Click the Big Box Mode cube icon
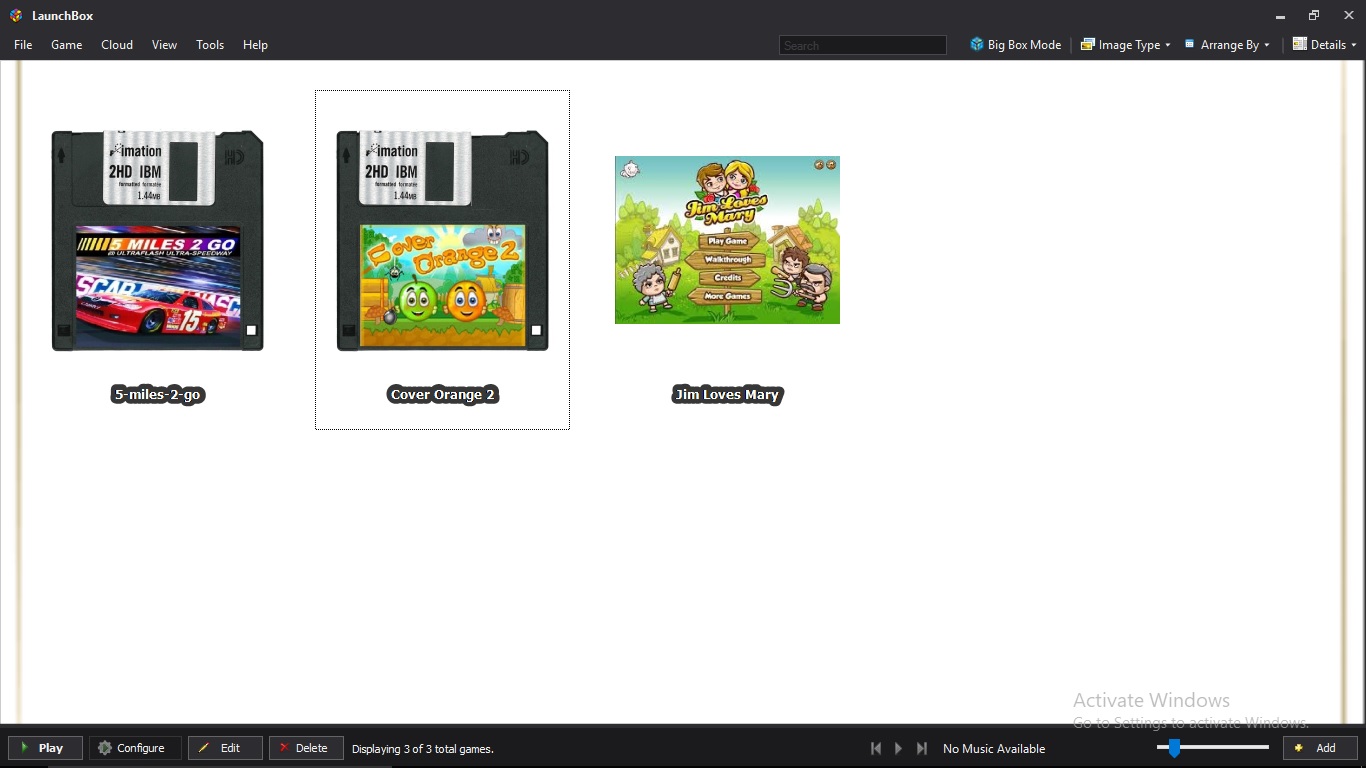1366x768 pixels. pos(977,45)
